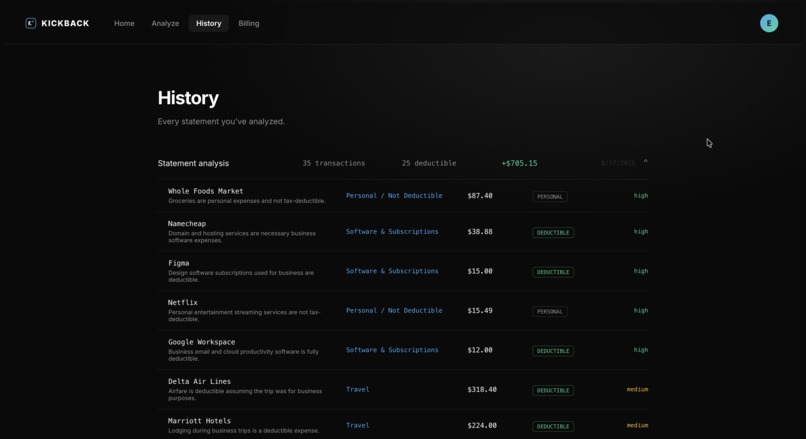Click Google Workspace Software & Subscriptions category
Viewport: 806px width, 439px height.
392,350
